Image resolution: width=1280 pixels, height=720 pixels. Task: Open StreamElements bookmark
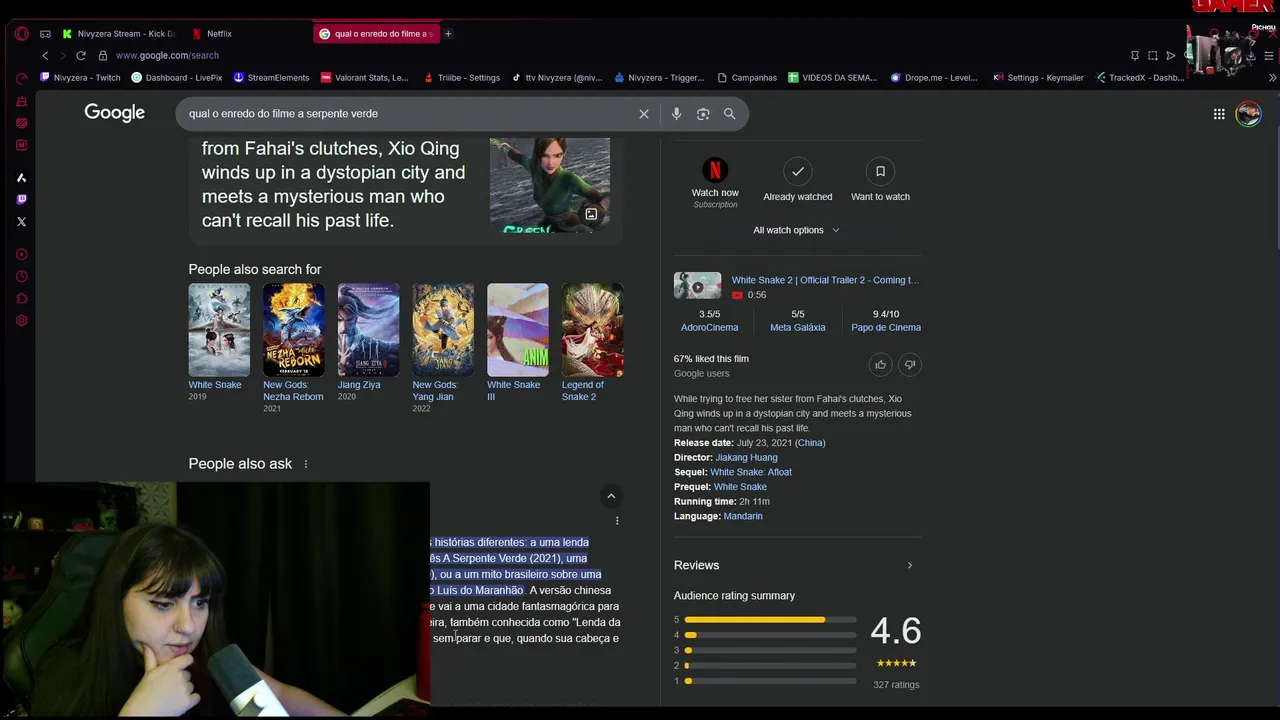tap(271, 78)
